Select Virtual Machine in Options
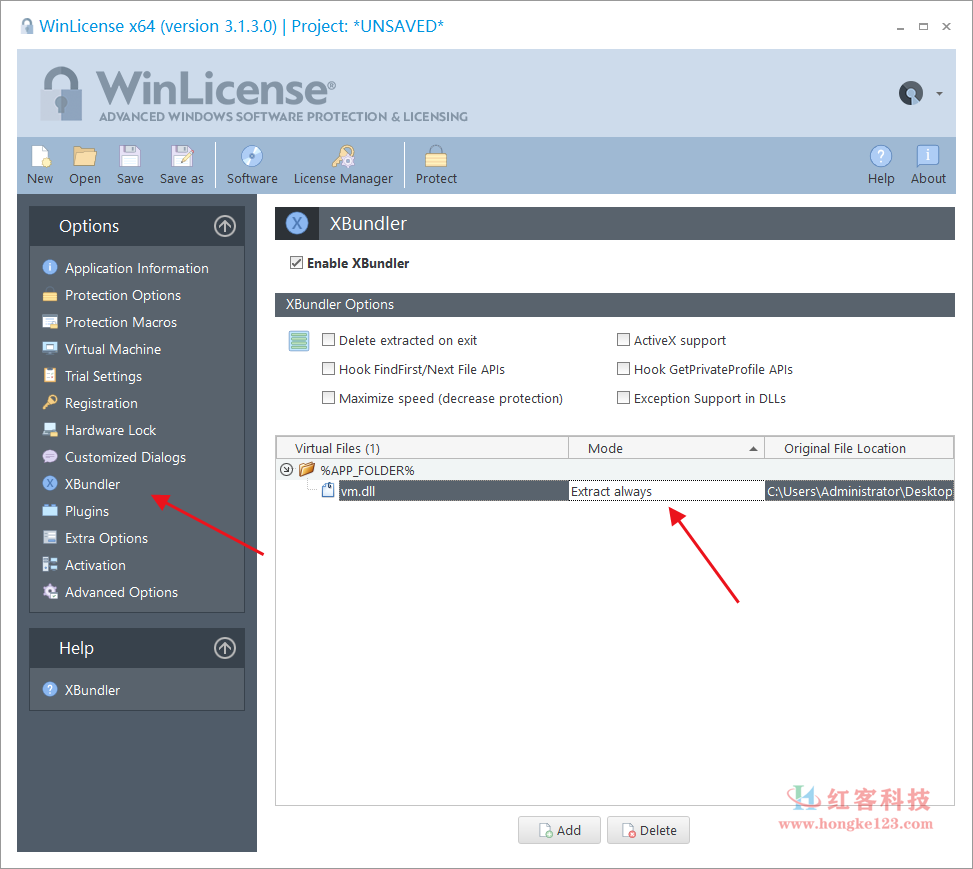This screenshot has height=869, width=973. [x=113, y=349]
